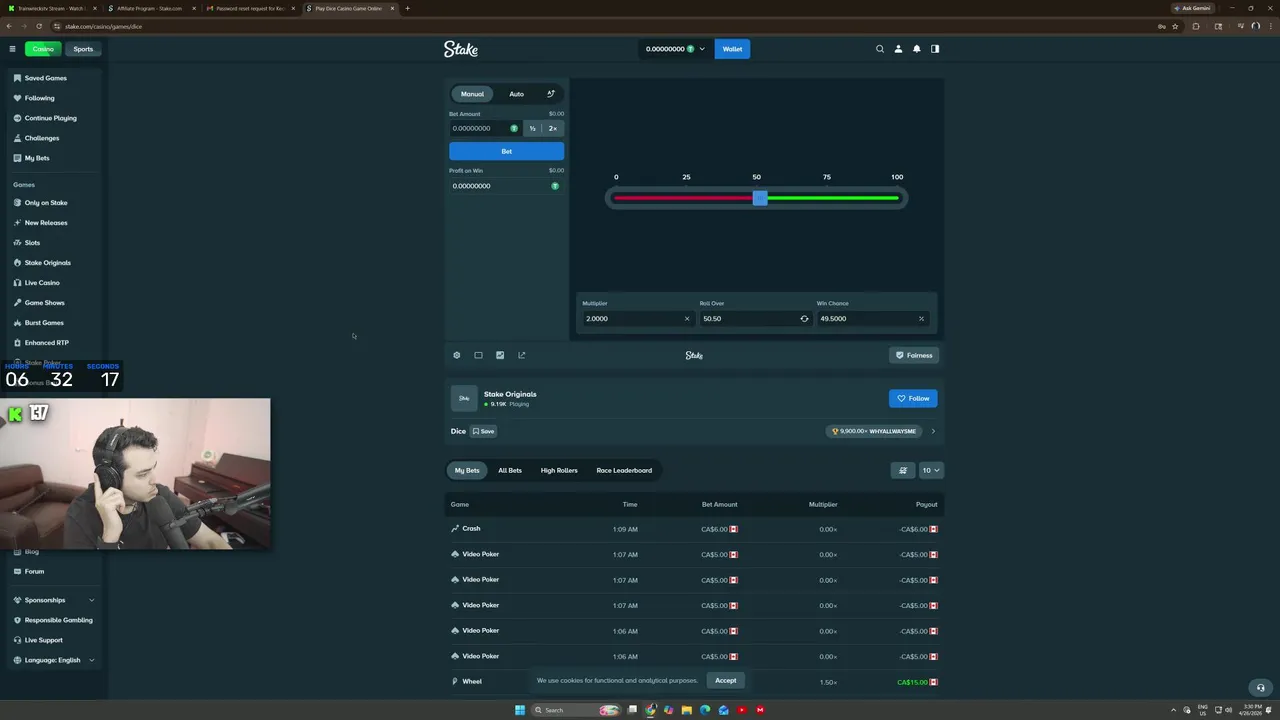
Task: Double the bet with 2× button
Action: pos(552,128)
